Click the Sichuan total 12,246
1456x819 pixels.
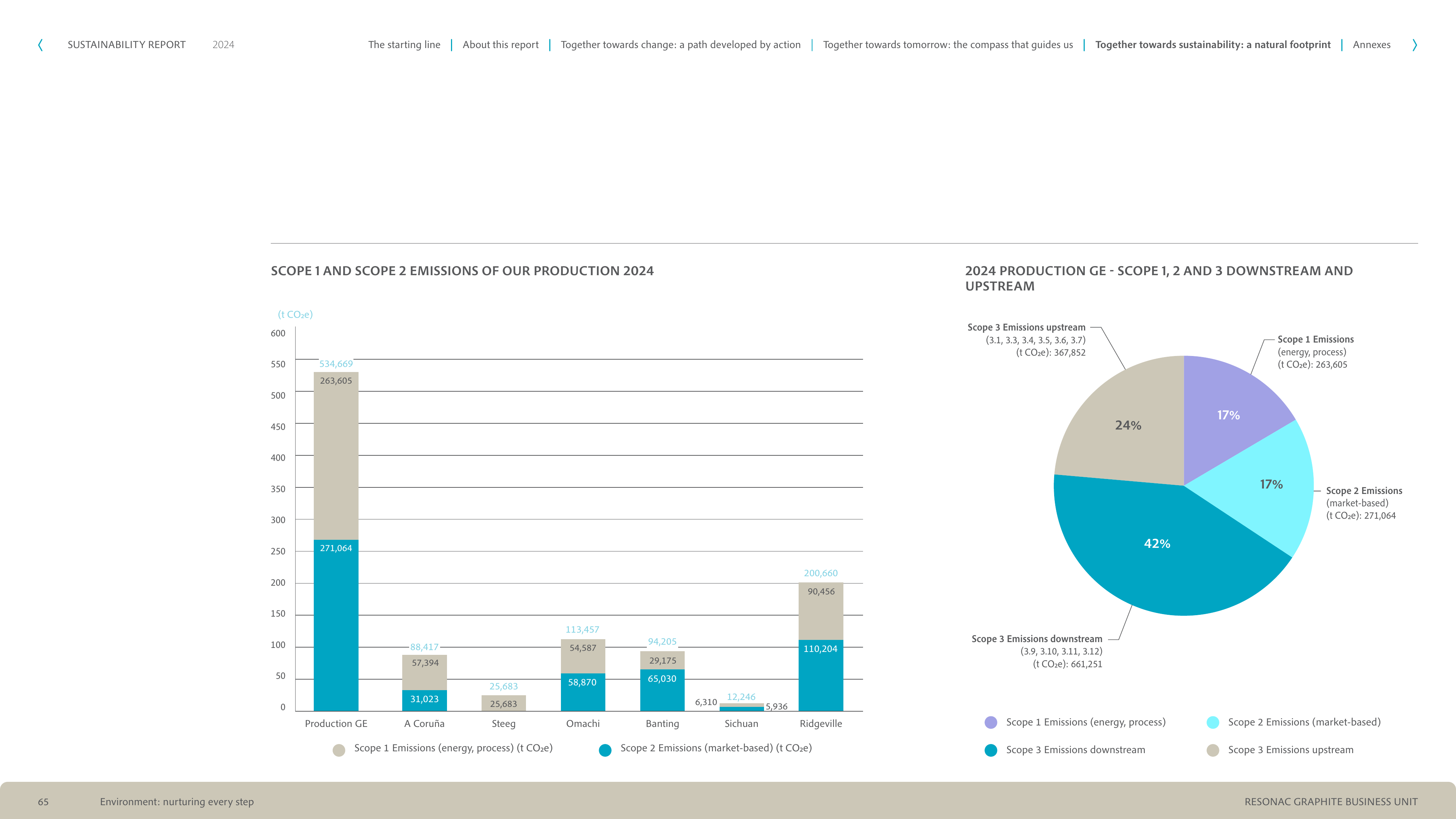[741, 697]
